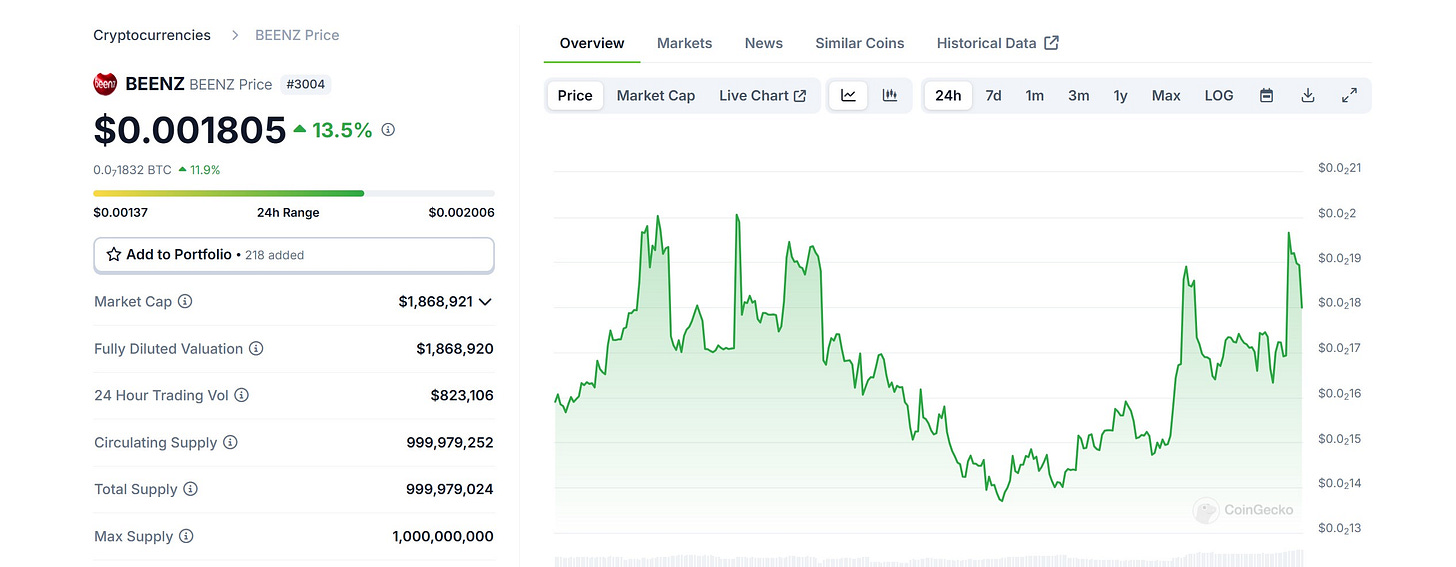
Task: Open the Overview tab
Action: point(592,43)
